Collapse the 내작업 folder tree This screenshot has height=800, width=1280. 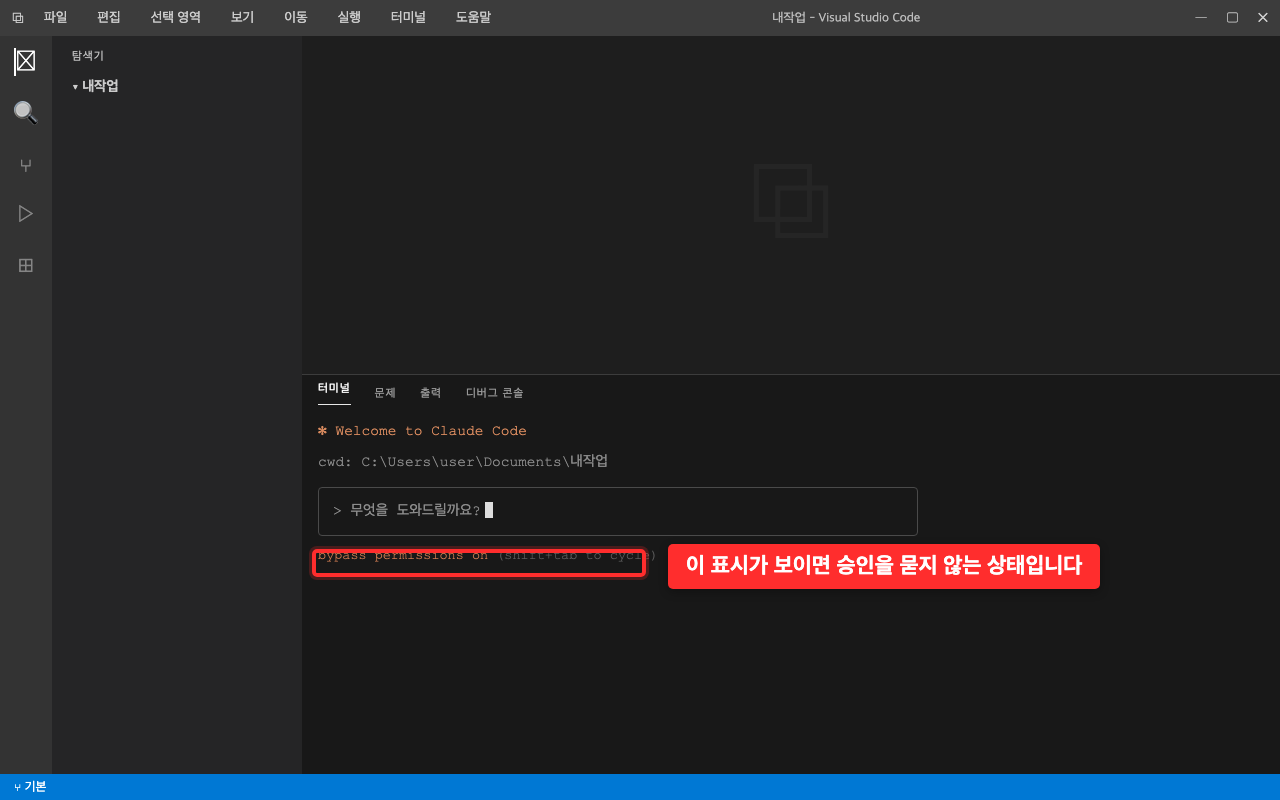click(95, 86)
